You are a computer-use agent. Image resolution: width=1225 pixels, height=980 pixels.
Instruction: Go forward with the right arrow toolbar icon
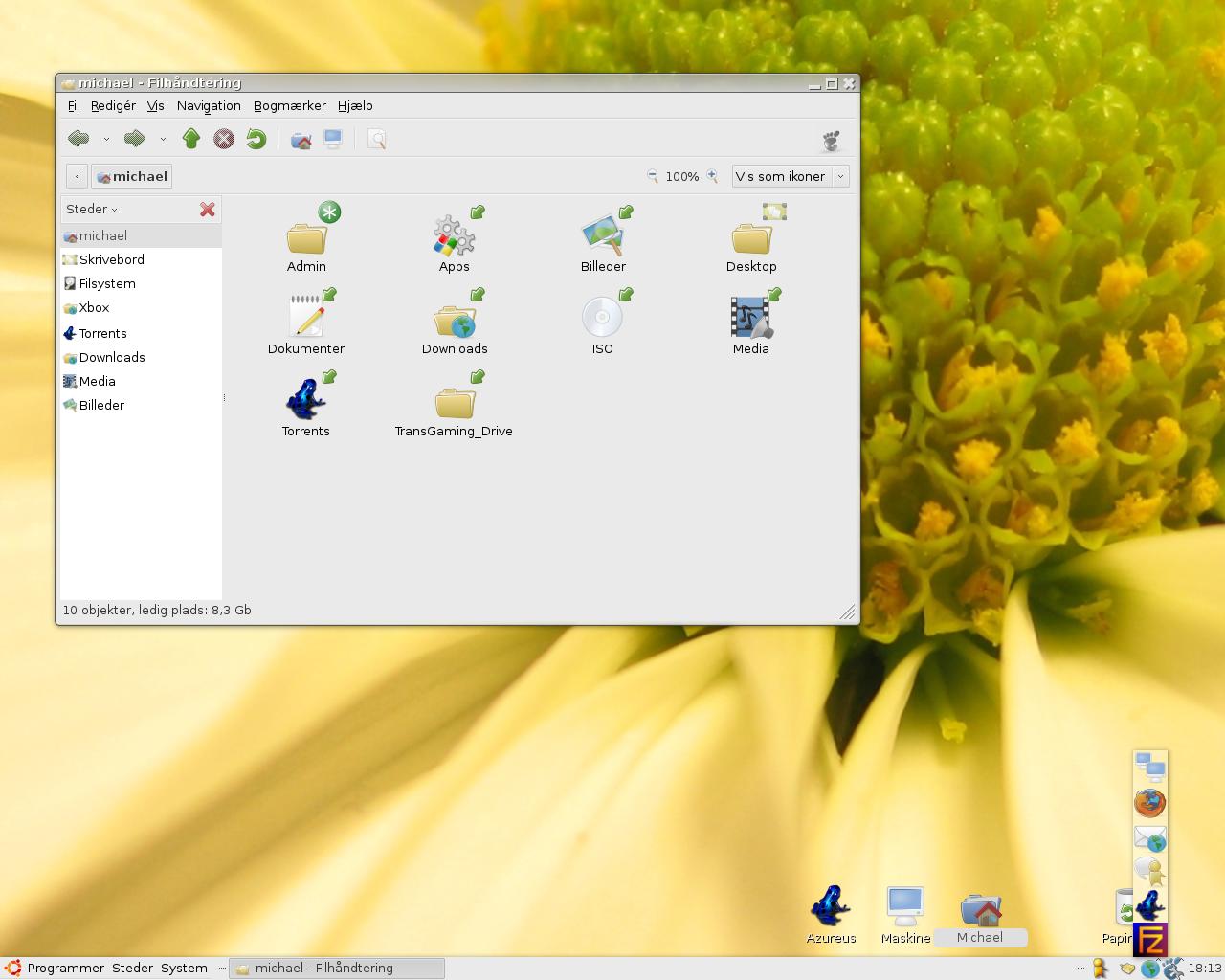[135, 139]
